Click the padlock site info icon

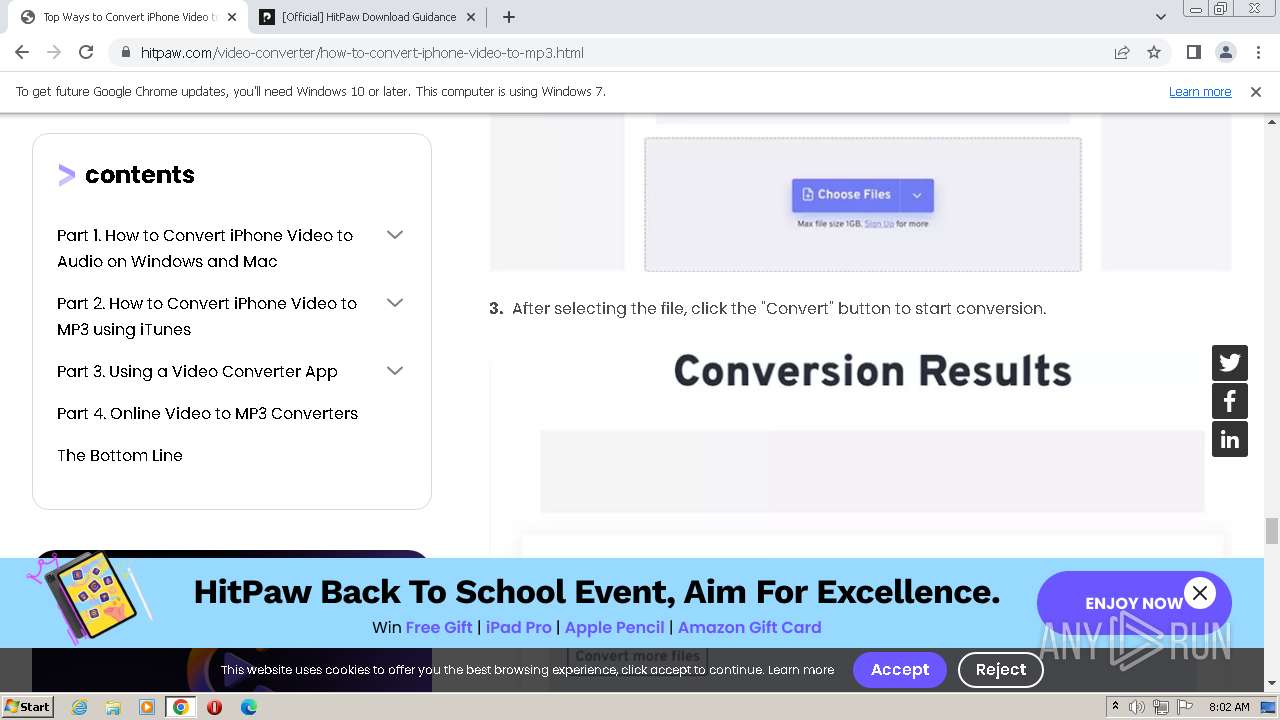(x=125, y=53)
